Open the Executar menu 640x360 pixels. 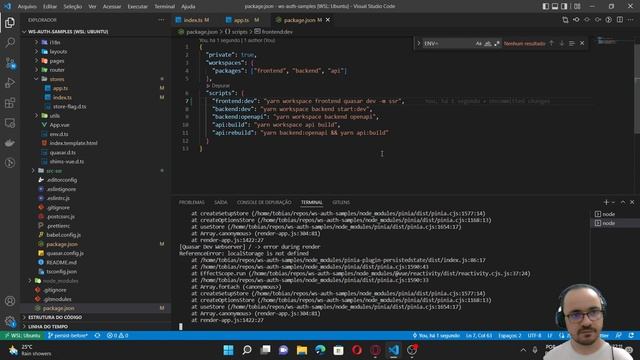[x=138, y=7]
